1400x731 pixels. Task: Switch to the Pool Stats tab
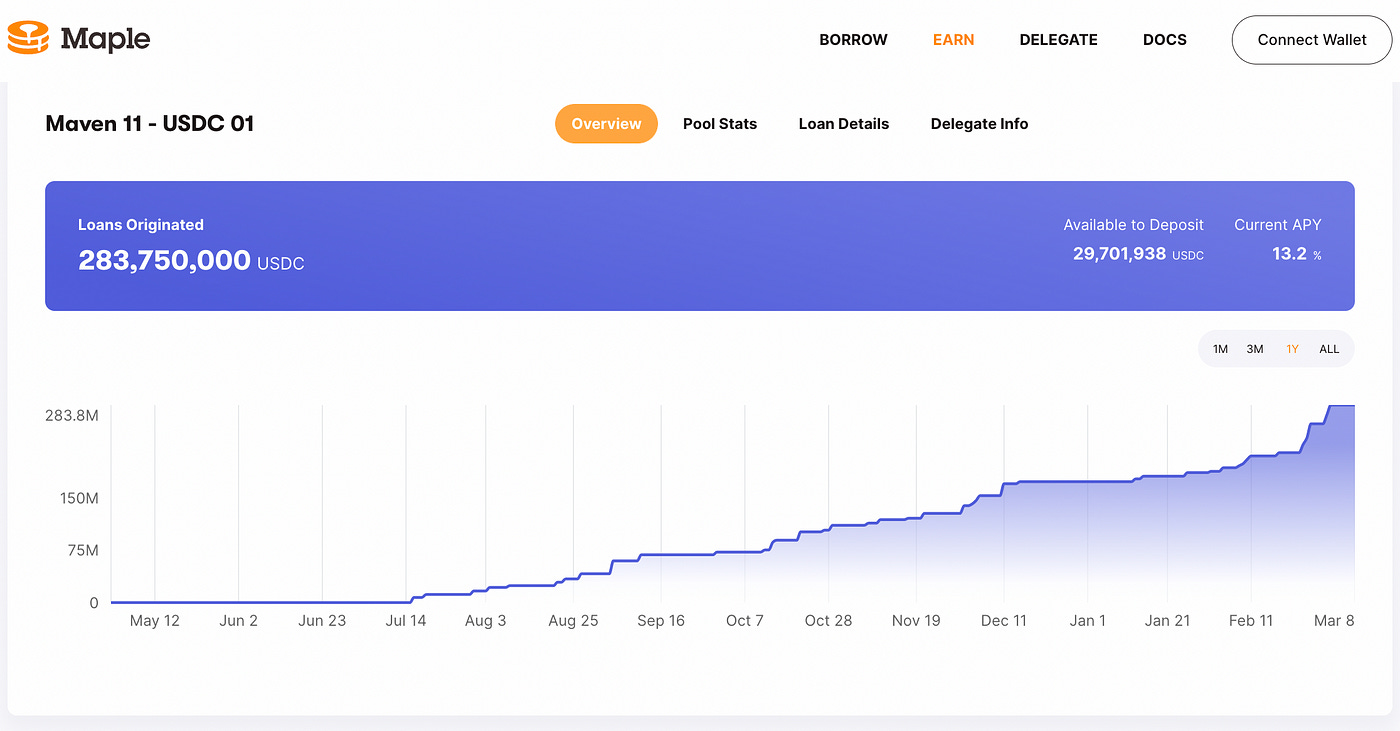(x=720, y=124)
